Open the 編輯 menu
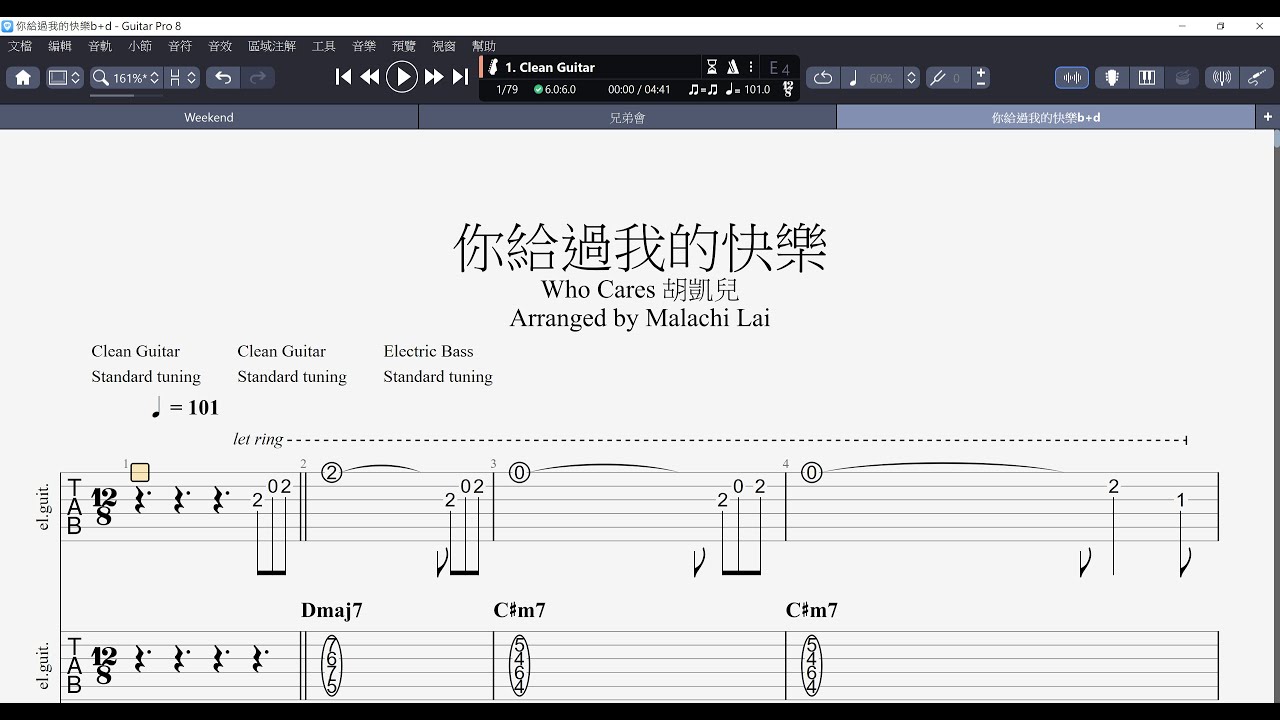The width and height of the screenshot is (1280, 720). coord(60,46)
